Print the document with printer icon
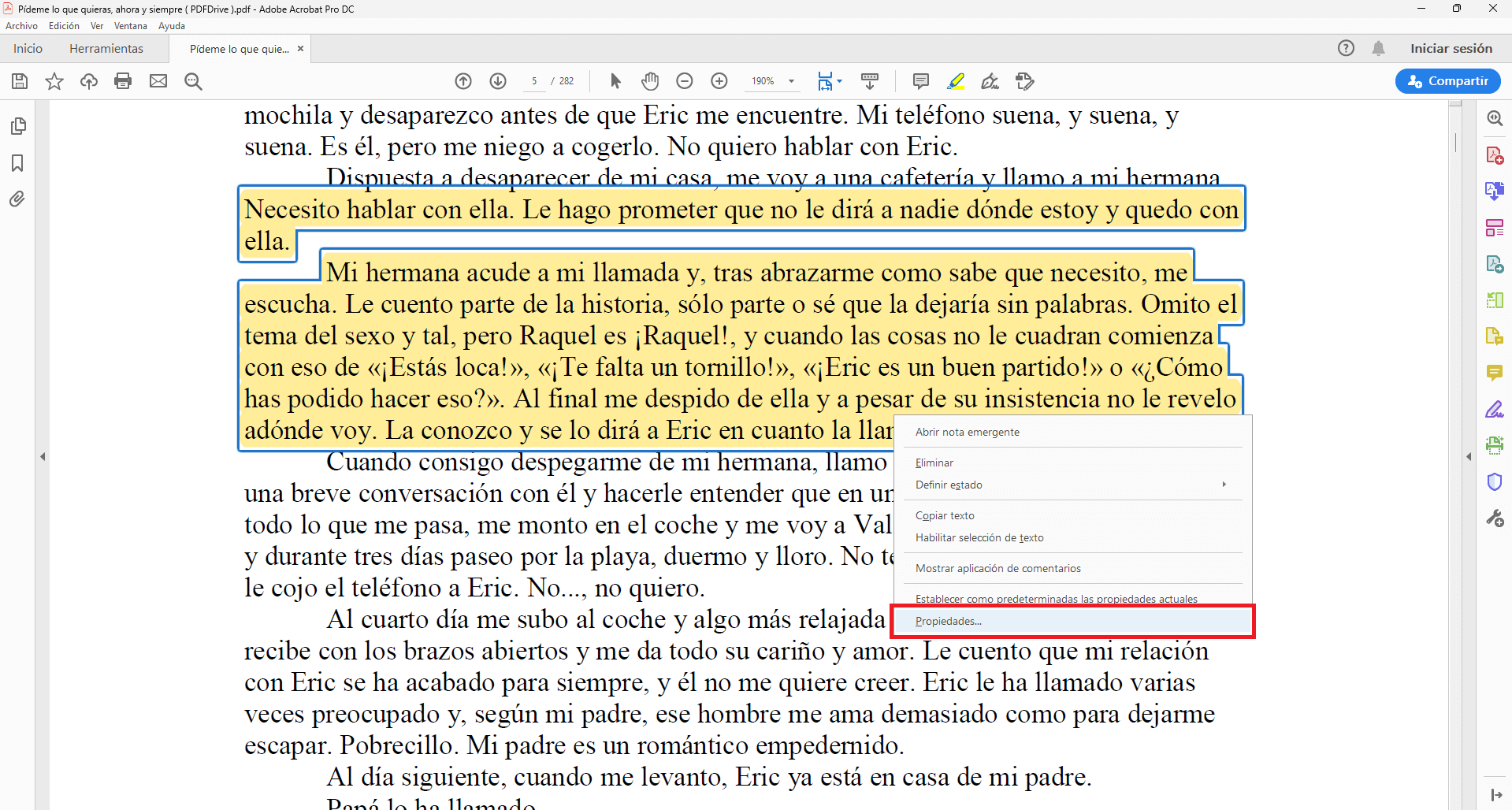The width and height of the screenshot is (1512, 810). tap(123, 81)
